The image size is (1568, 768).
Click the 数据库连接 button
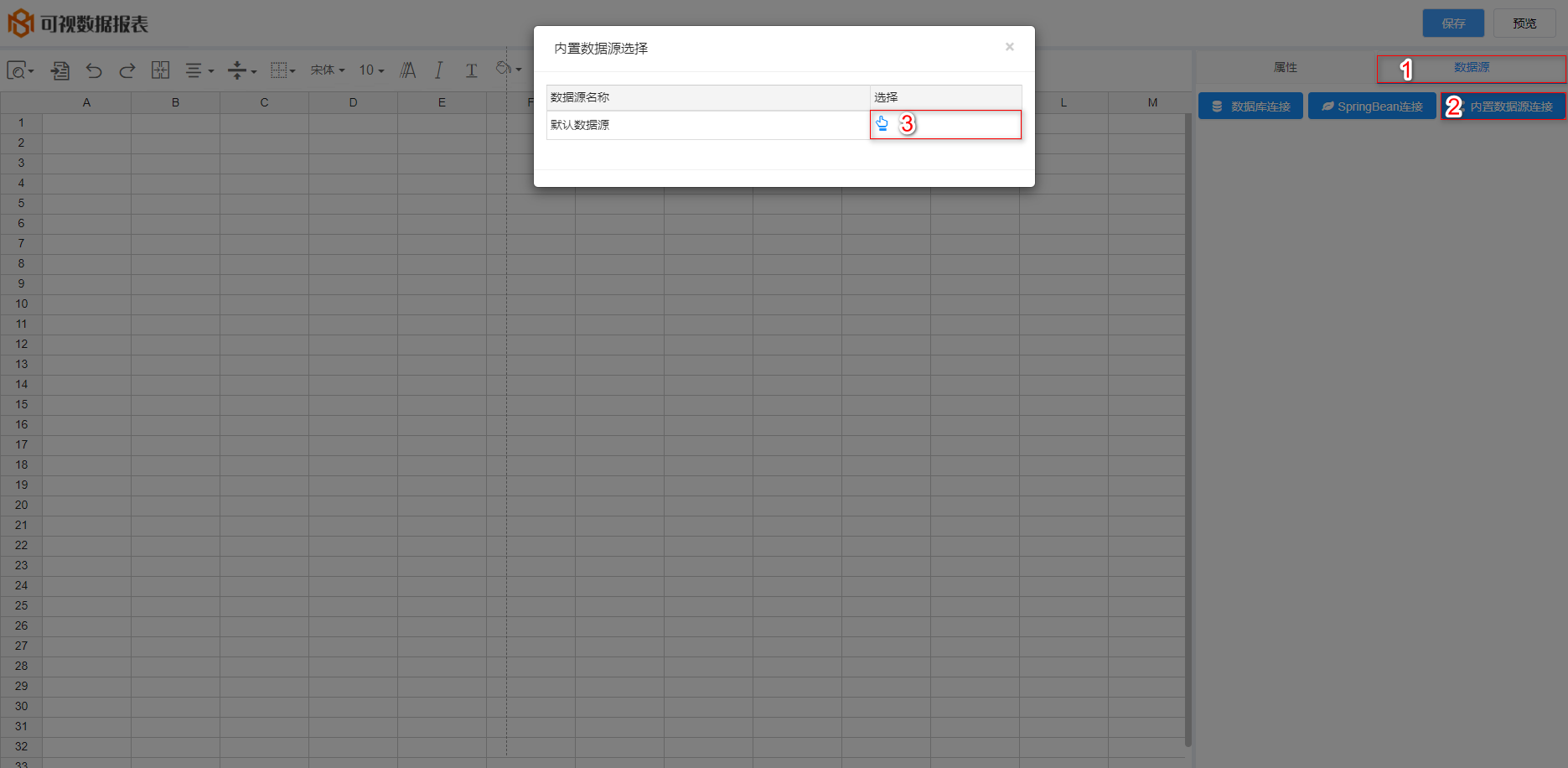point(1250,106)
